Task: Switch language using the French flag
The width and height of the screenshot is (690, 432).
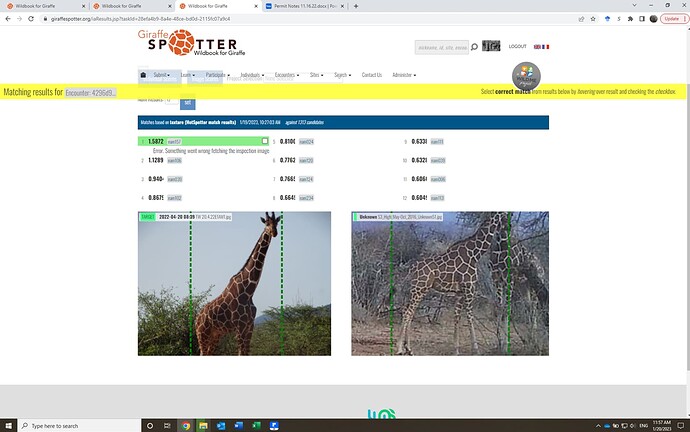Action: pyautogui.click(x=546, y=47)
